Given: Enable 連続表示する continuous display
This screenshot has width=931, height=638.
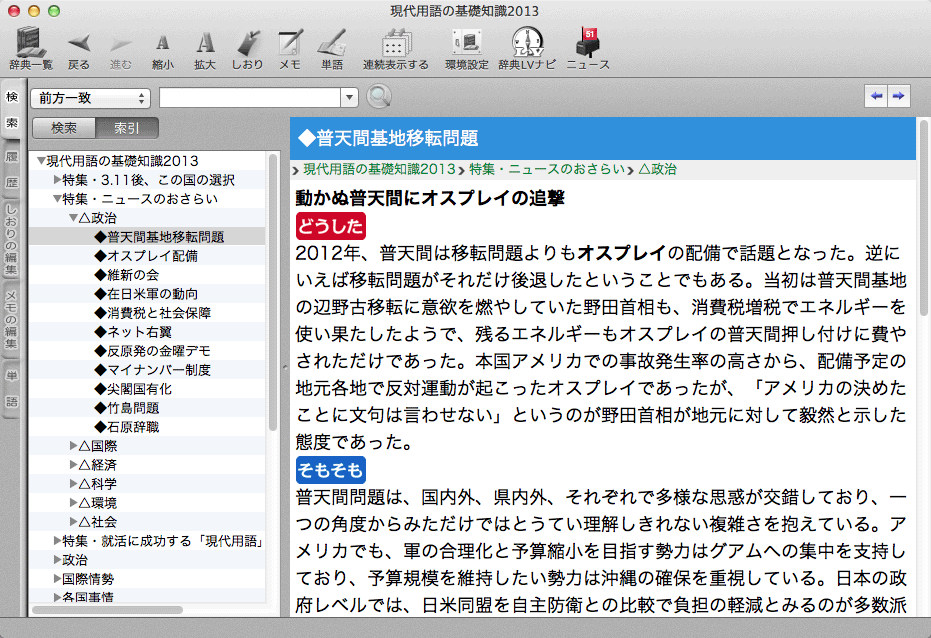Looking at the screenshot, I should [395, 49].
